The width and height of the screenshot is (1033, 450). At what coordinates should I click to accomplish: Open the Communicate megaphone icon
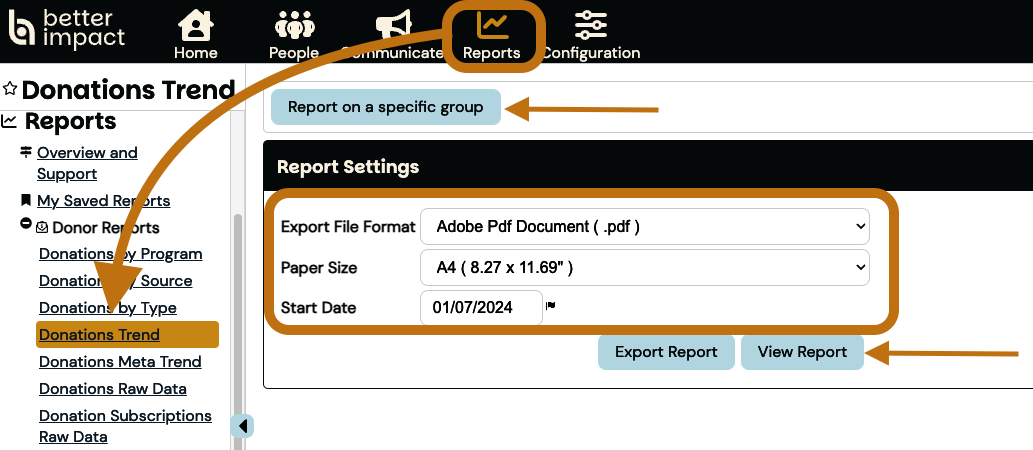coord(393,24)
